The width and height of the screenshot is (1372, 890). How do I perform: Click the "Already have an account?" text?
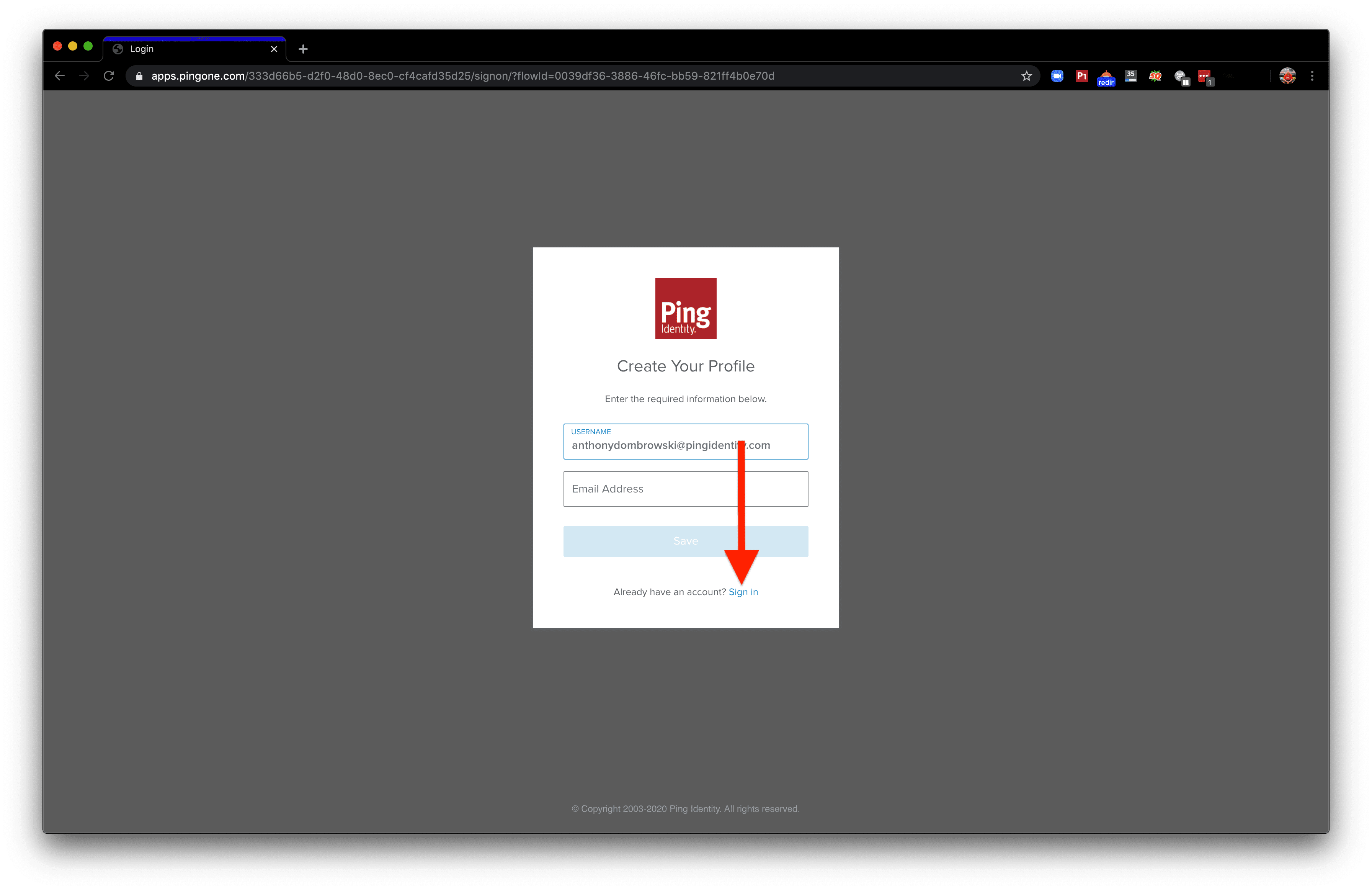(x=669, y=592)
